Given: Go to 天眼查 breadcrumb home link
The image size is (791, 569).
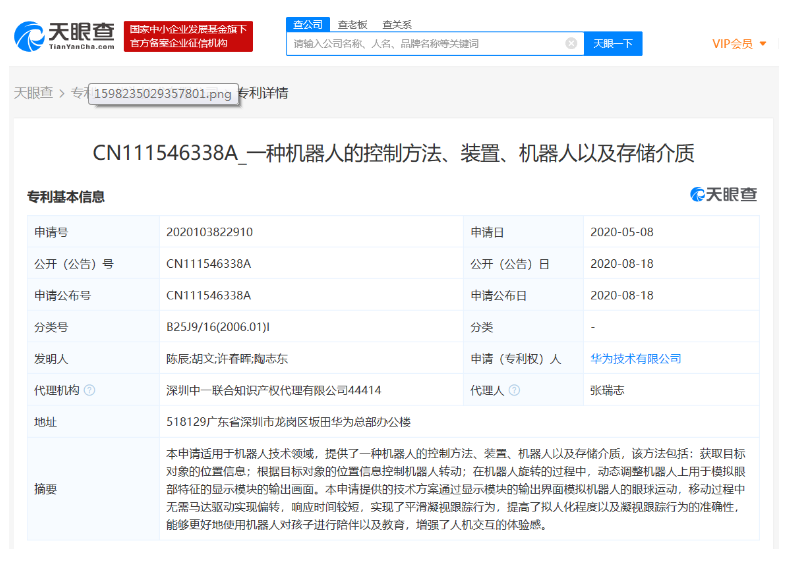Looking at the screenshot, I should 33,93.
